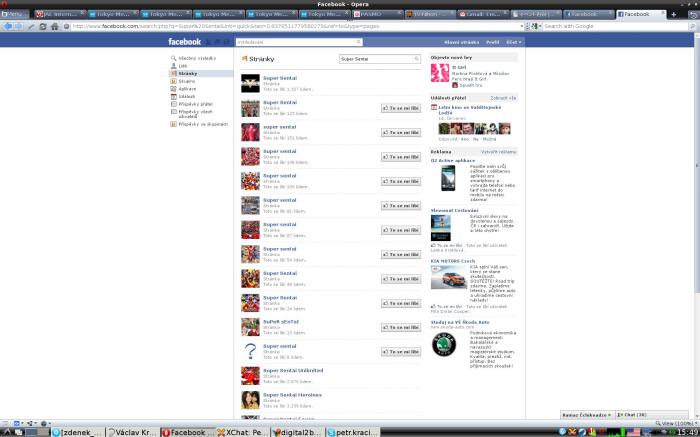Switch to the Gmail browser tab

483,14
